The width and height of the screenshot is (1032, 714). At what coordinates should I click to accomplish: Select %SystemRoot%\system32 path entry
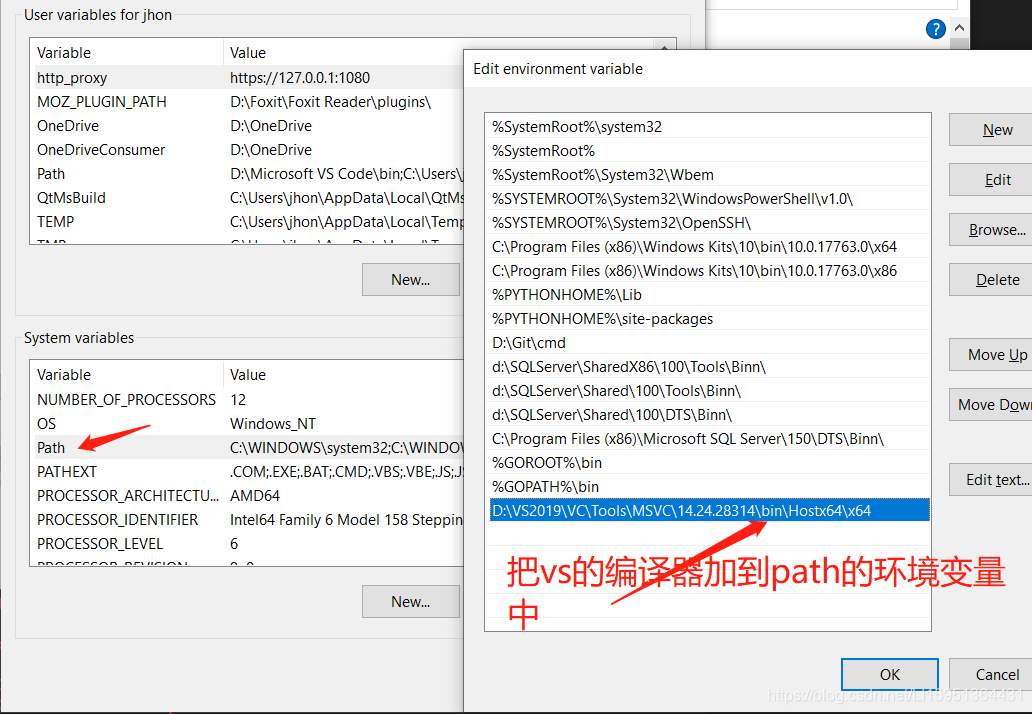coord(709,126)
